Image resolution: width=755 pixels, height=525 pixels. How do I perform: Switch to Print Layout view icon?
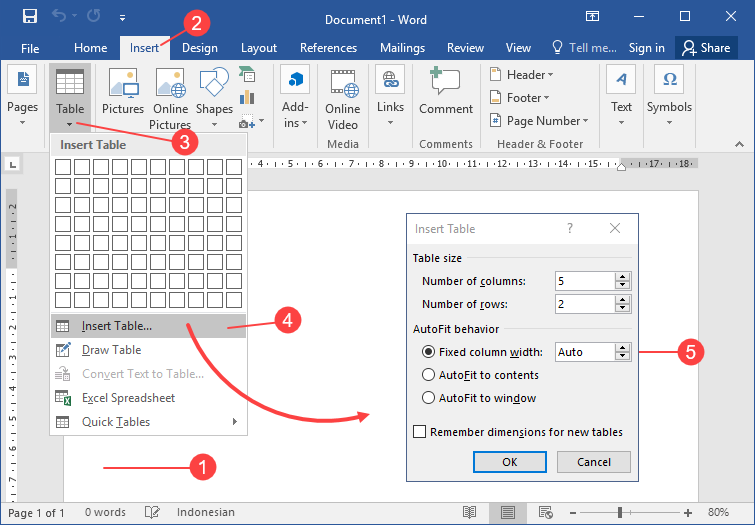508,512
